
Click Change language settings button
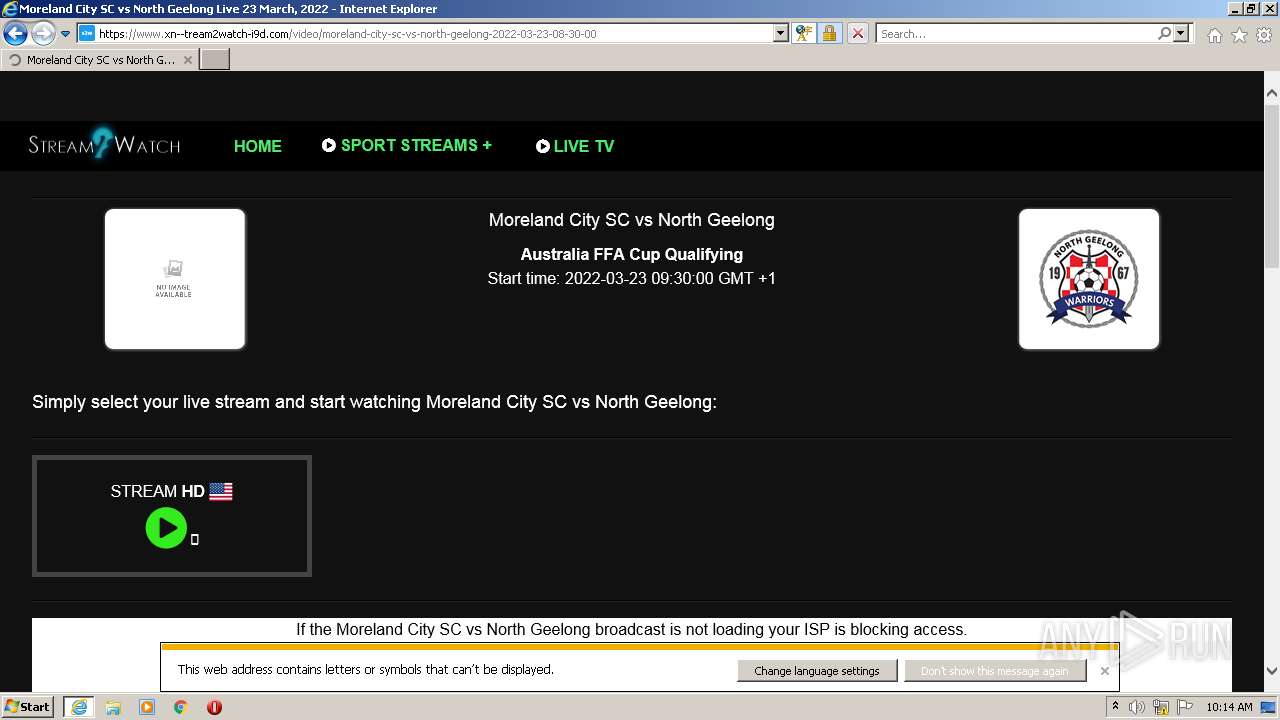[x=817, y=671]
